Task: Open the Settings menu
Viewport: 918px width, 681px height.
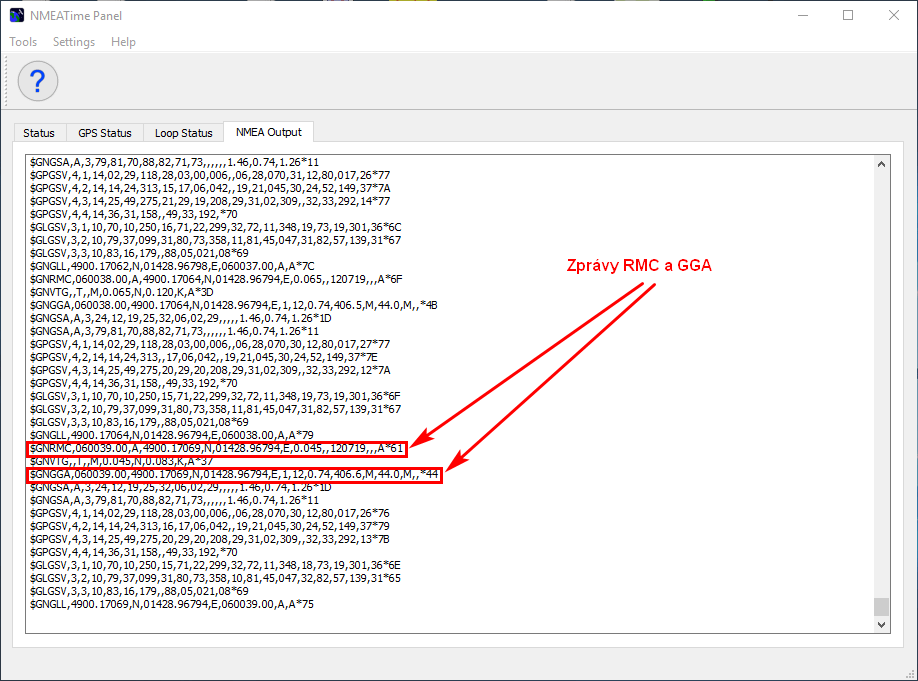Action: [x=74, y=42]
